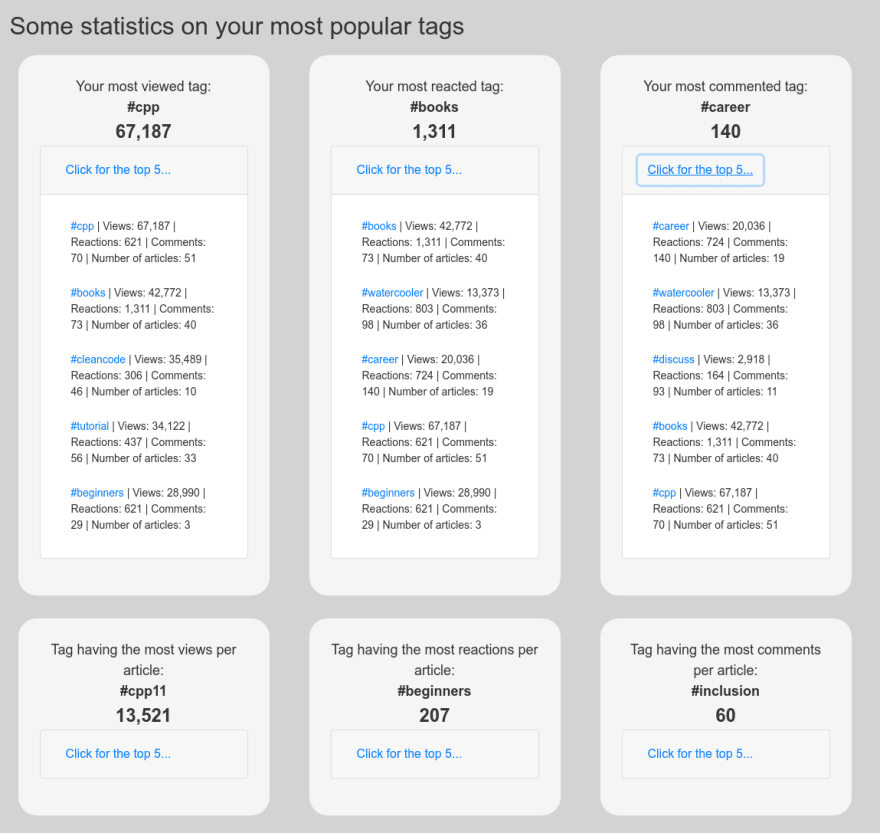
Task: Open #books link in most commented list
Action: point(670,426)
